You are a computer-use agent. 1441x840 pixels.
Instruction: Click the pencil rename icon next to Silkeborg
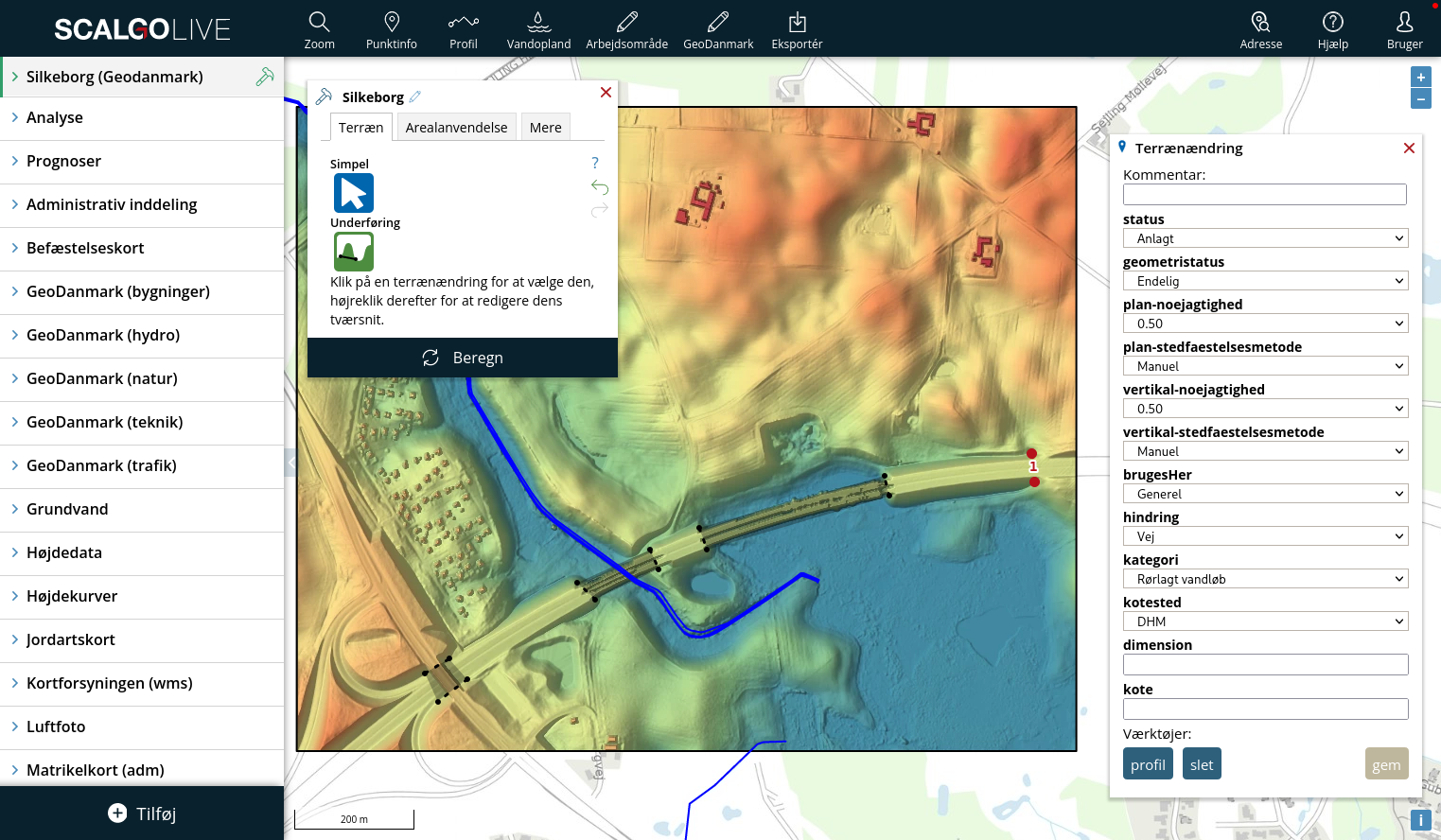click(415, 96)
